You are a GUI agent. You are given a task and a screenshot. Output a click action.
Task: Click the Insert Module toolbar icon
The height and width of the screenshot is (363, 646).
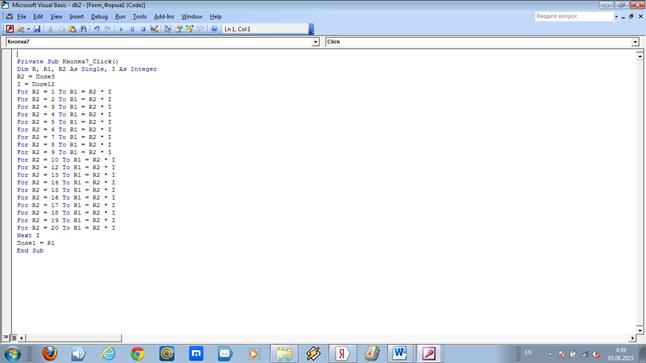pos(20,29)
